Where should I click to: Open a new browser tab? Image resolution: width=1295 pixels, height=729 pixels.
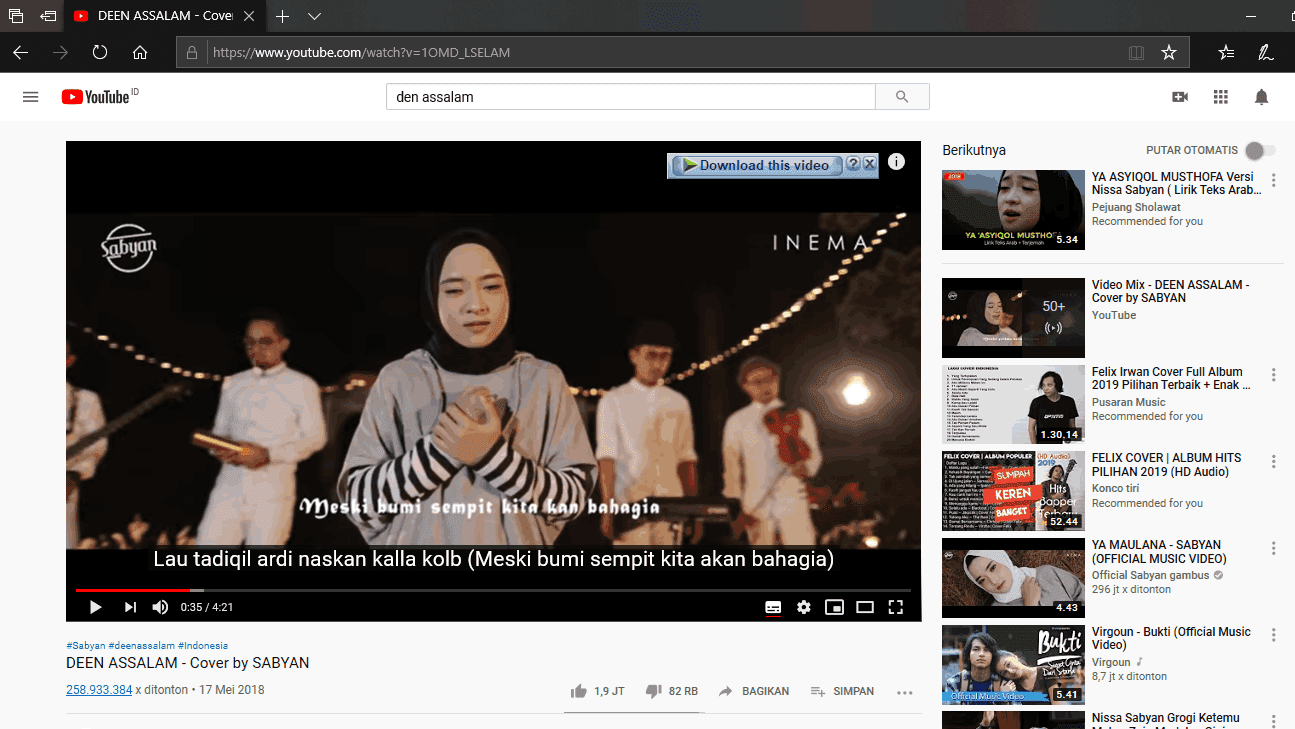(x=283, y=16)
